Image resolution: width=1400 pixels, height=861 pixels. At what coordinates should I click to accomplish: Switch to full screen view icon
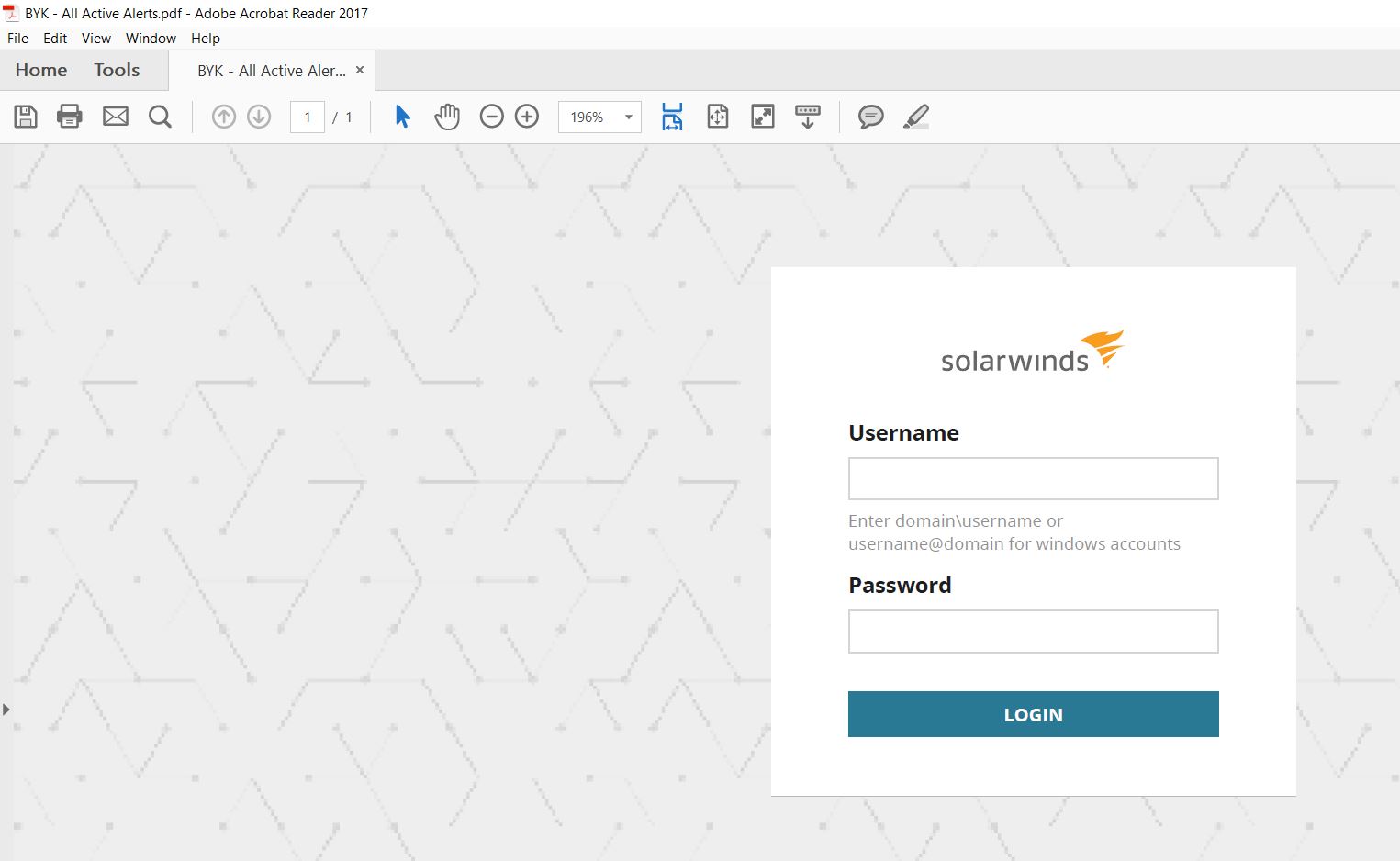coord(763,117)
